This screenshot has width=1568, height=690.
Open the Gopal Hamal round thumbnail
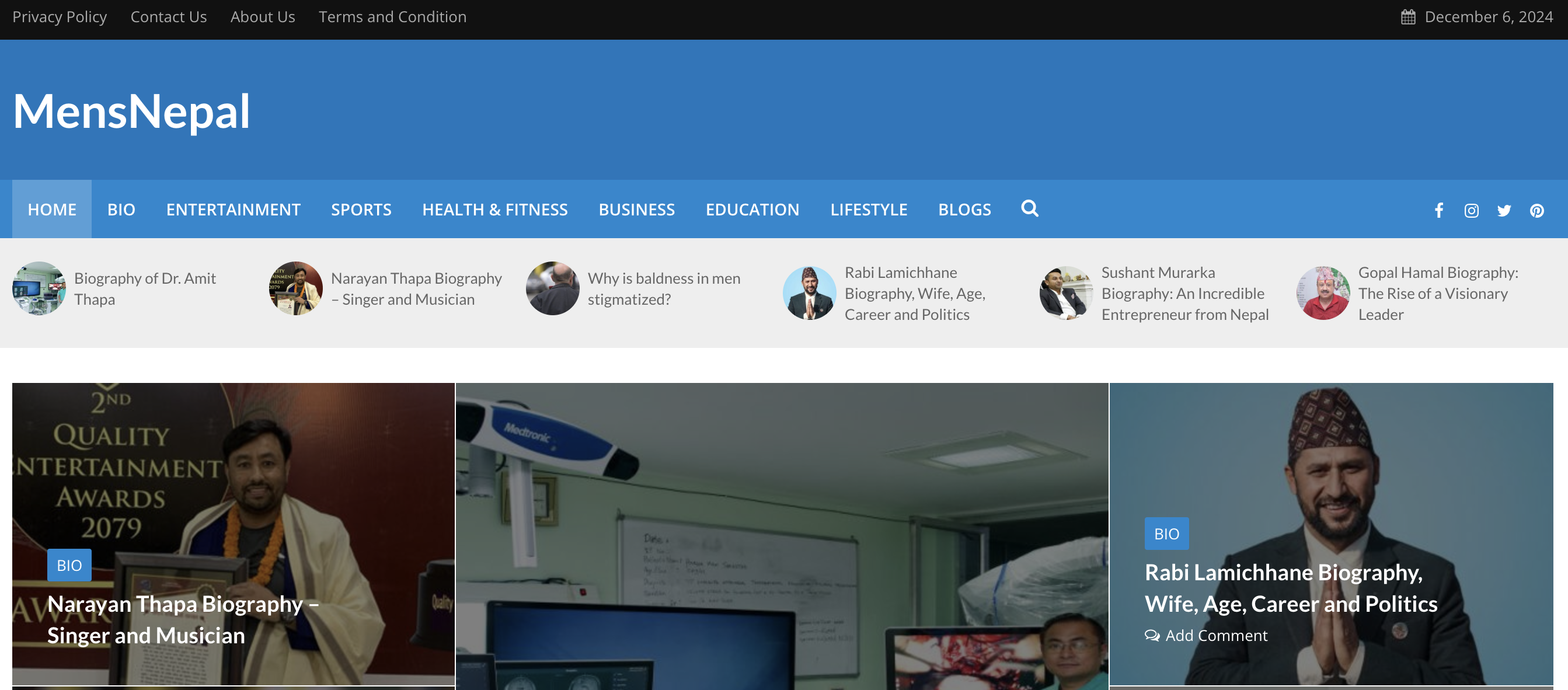pyautogui.click(x=1323, y=293)
